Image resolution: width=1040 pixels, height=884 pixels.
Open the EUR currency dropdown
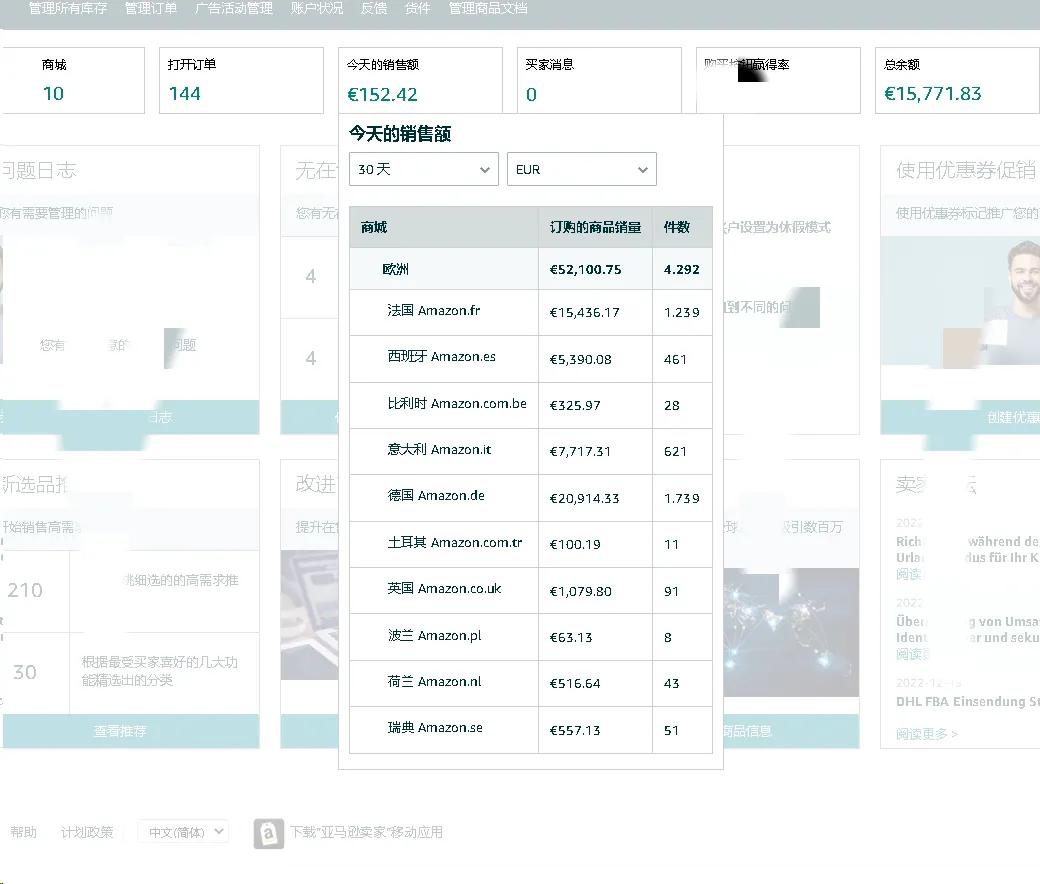581,169
